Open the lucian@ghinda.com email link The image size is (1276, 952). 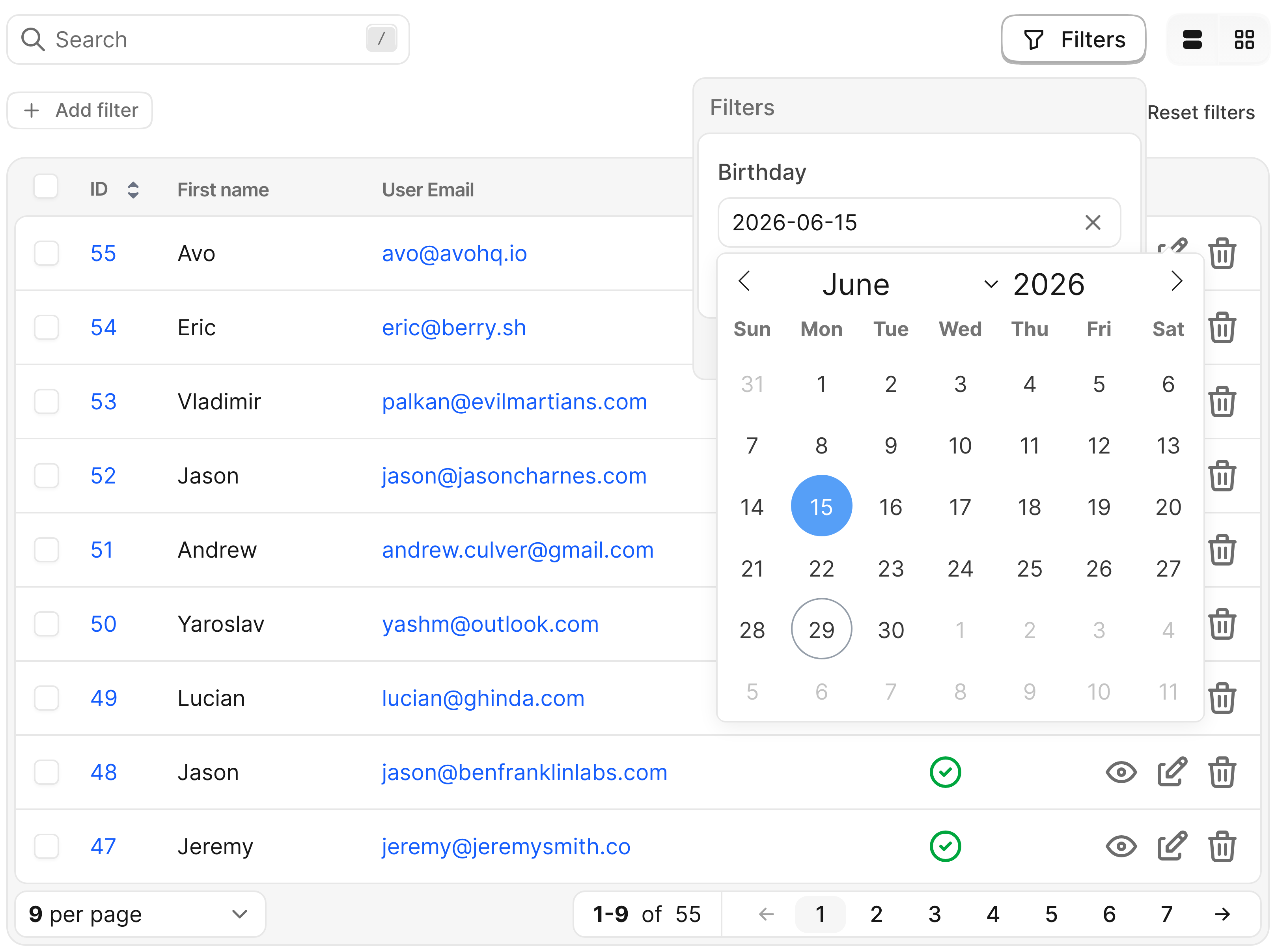coord(483,698)
